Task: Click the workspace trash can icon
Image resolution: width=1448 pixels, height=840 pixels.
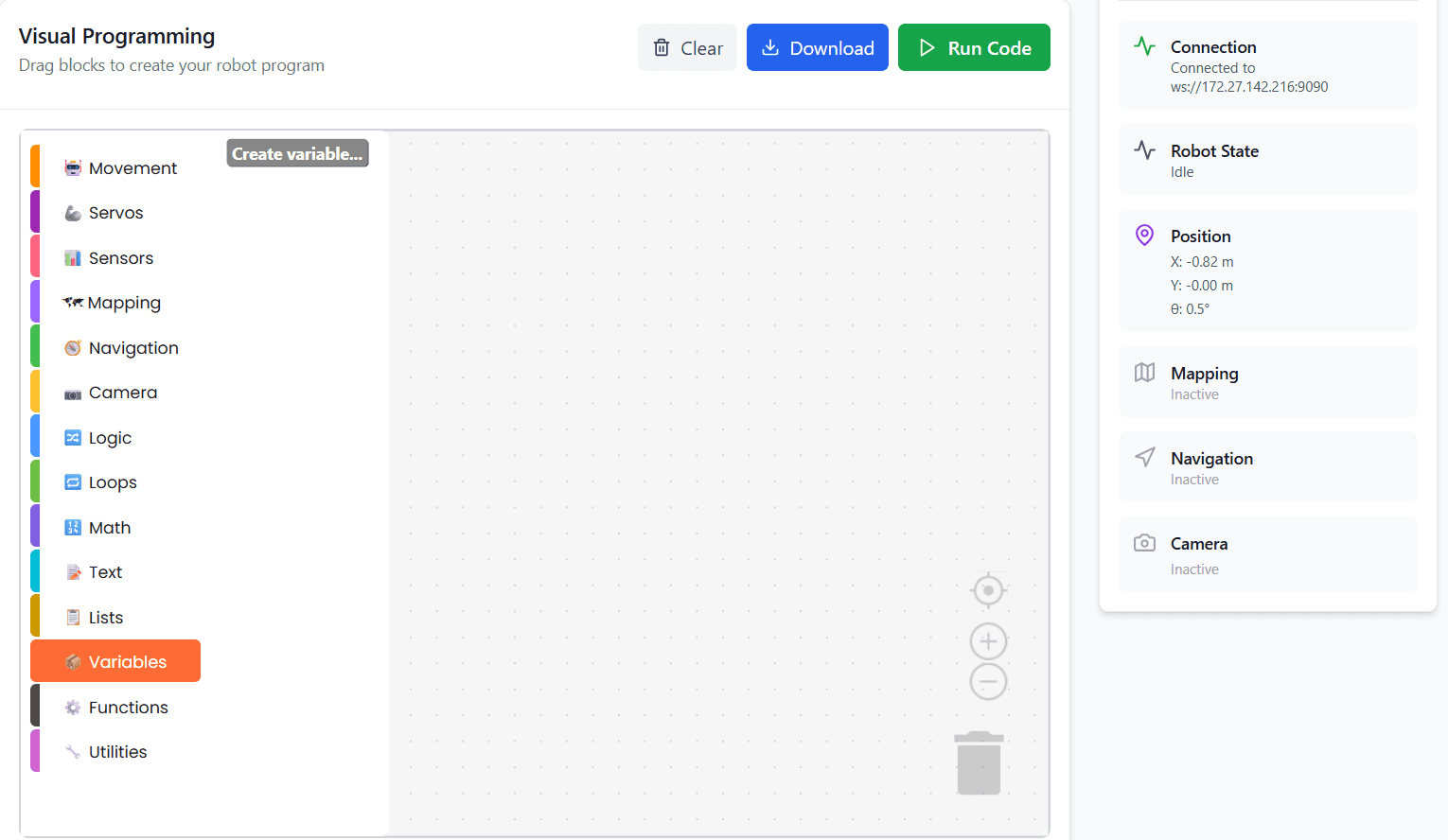Action: (979, 762)
